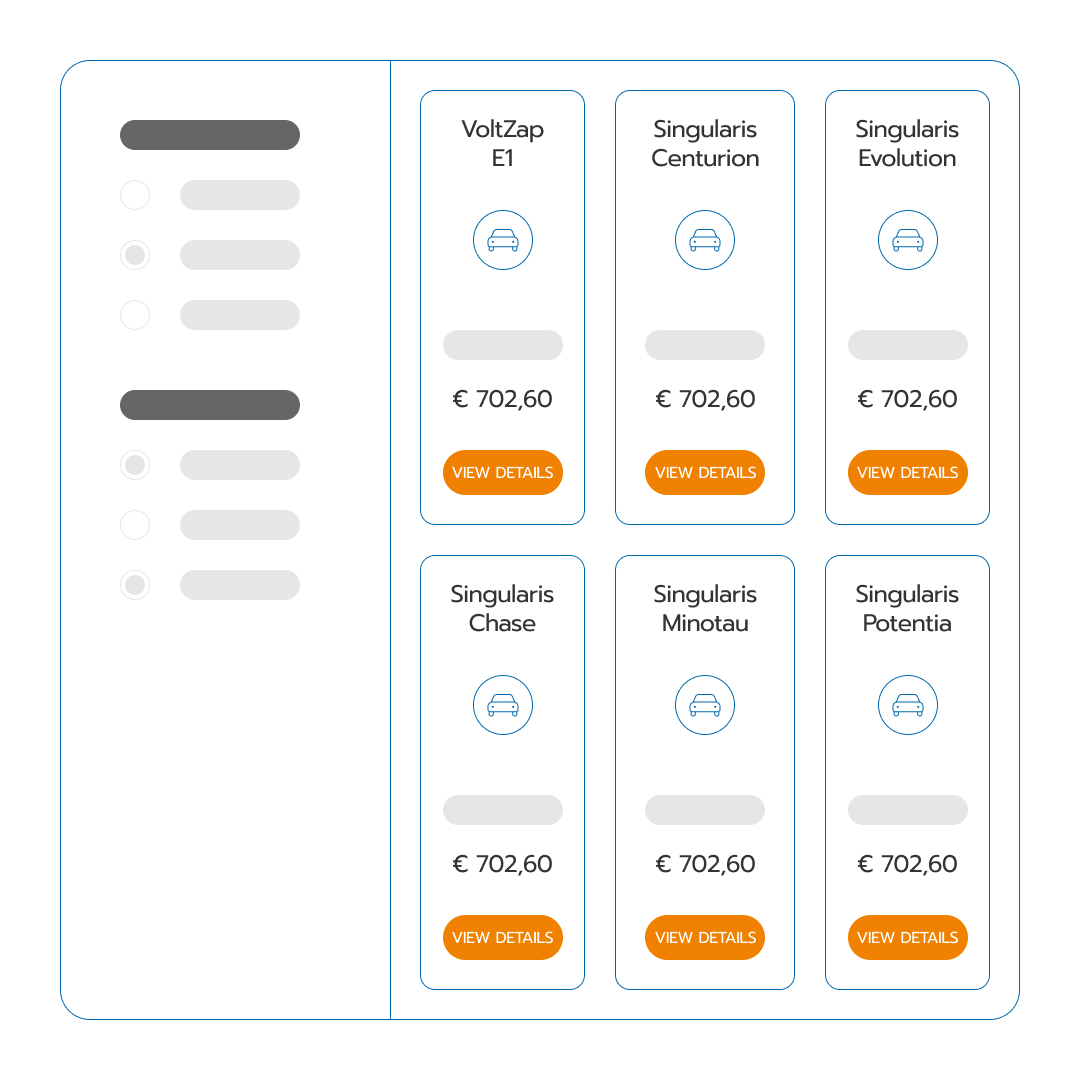
Task: Select middle radio option in second filter group
Action: (x=135, y=525)
